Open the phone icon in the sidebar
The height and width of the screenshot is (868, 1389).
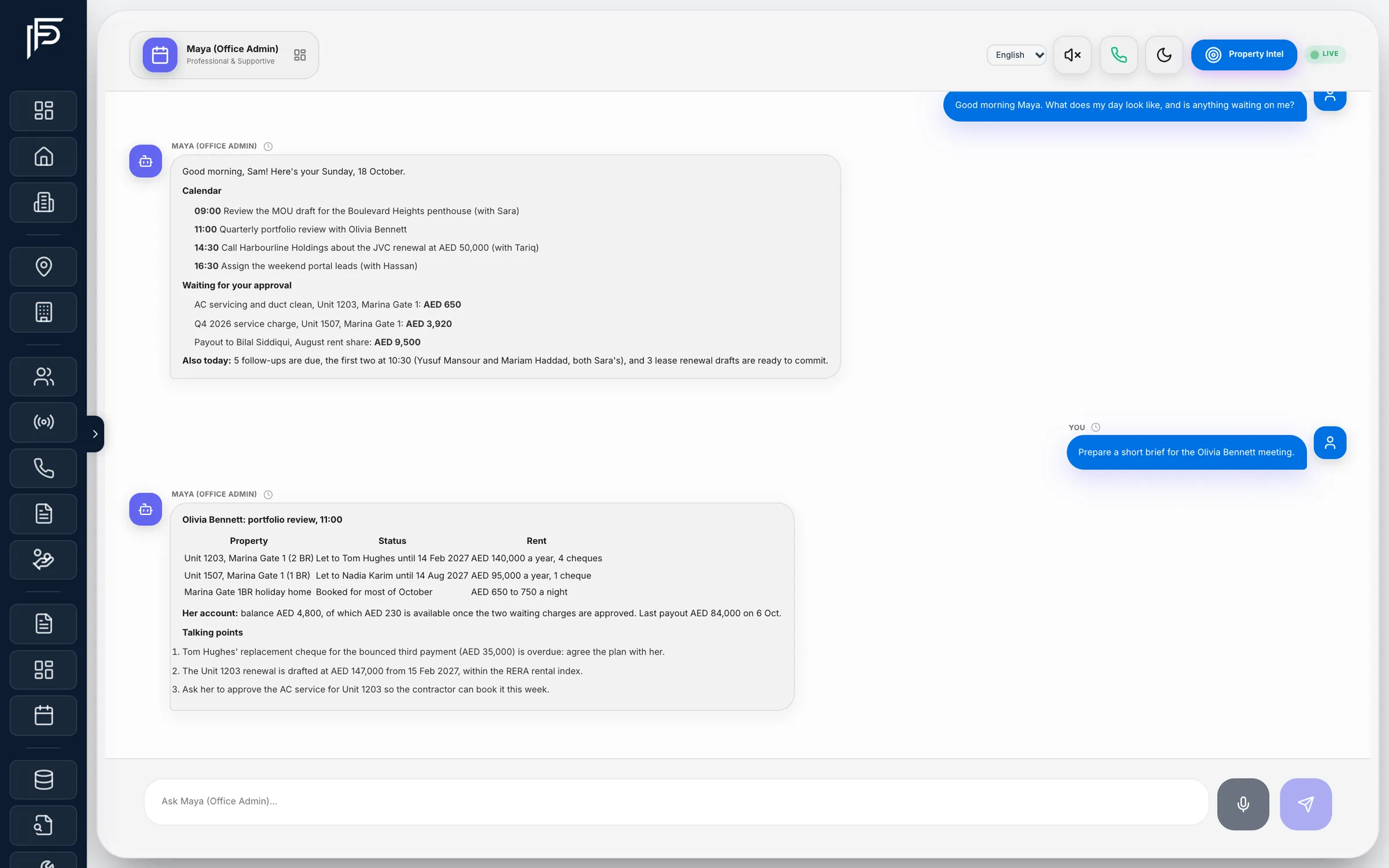click(43, 468)
